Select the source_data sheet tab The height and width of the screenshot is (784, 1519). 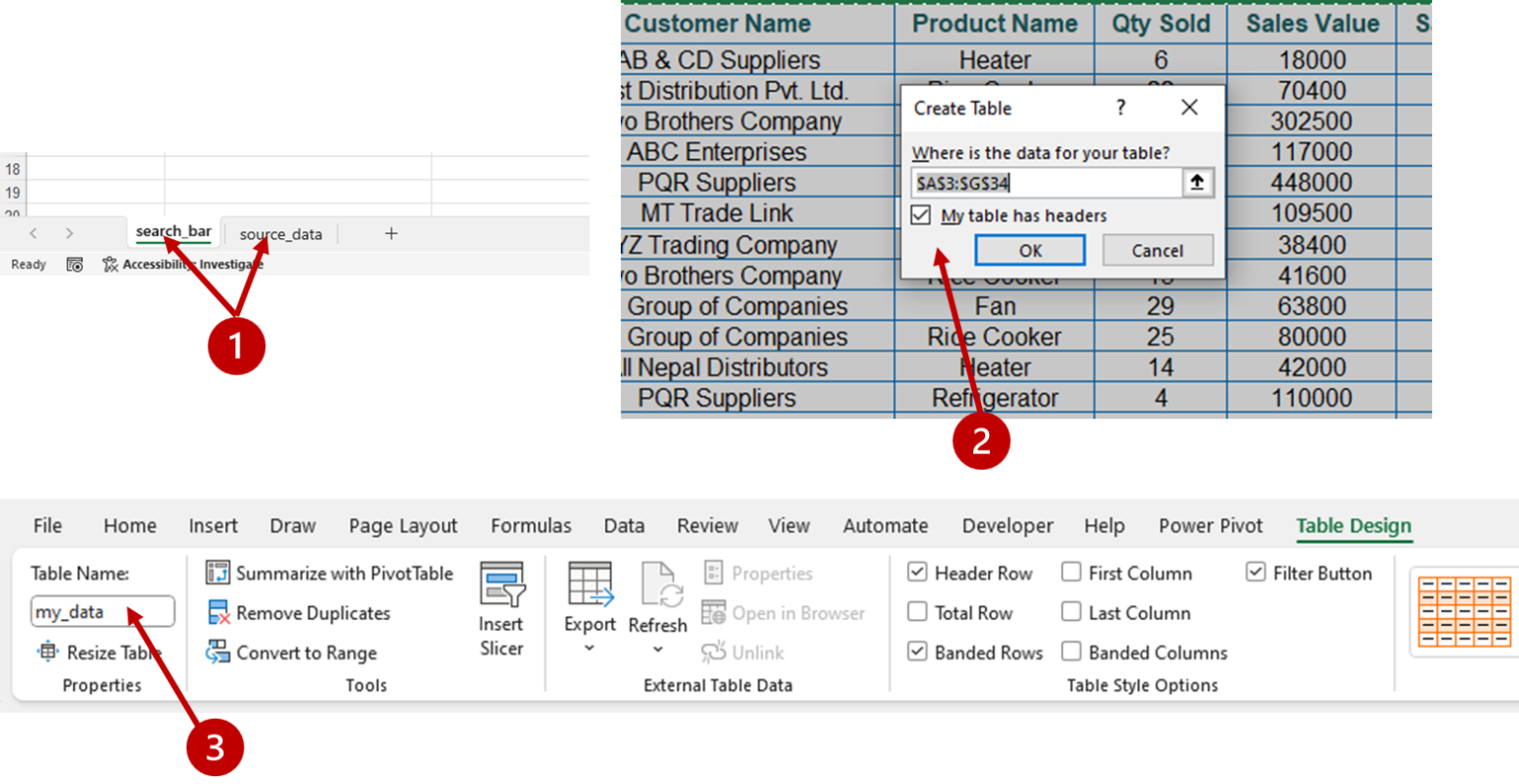coord(280,233)
